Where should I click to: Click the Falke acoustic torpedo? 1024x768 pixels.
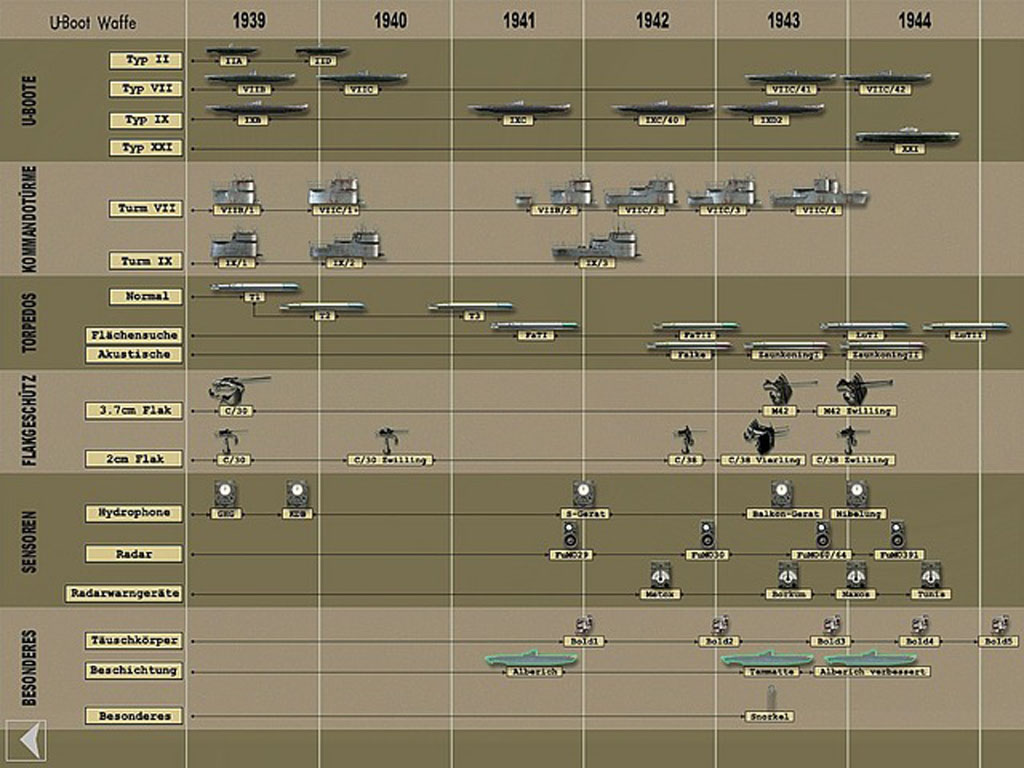[688, 346]
